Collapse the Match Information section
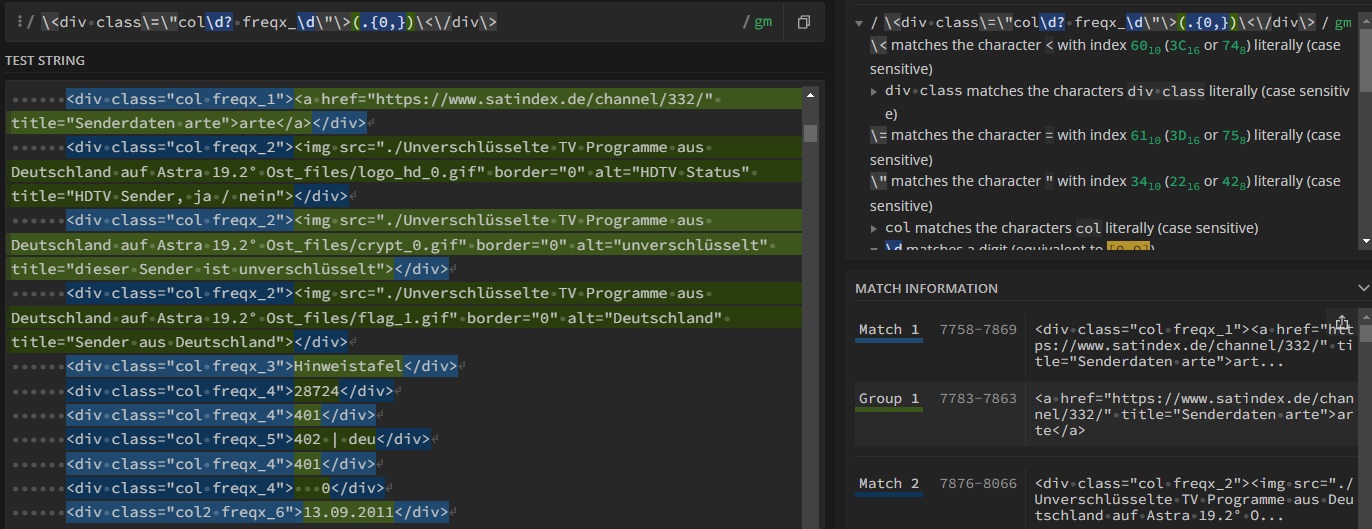Image resolution: width=1372 pixels, height=529 pixels. 1363,288
